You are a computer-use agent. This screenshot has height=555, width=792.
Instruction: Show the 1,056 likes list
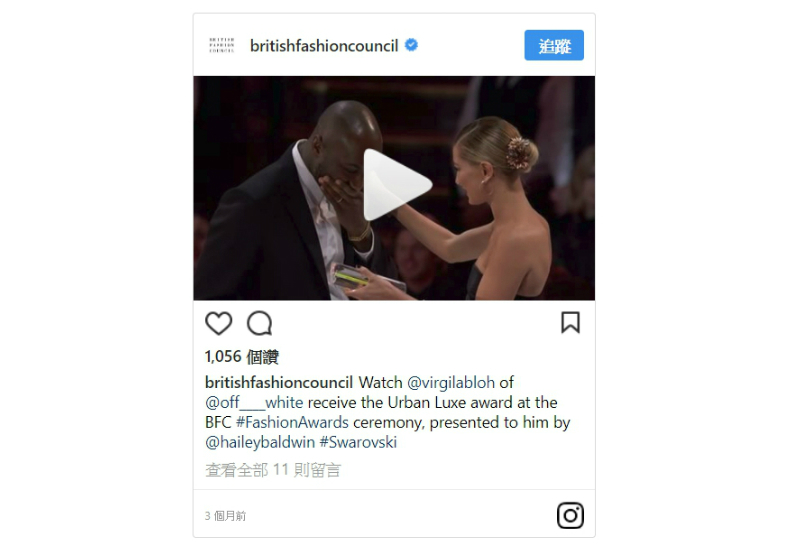click(242, 357)
